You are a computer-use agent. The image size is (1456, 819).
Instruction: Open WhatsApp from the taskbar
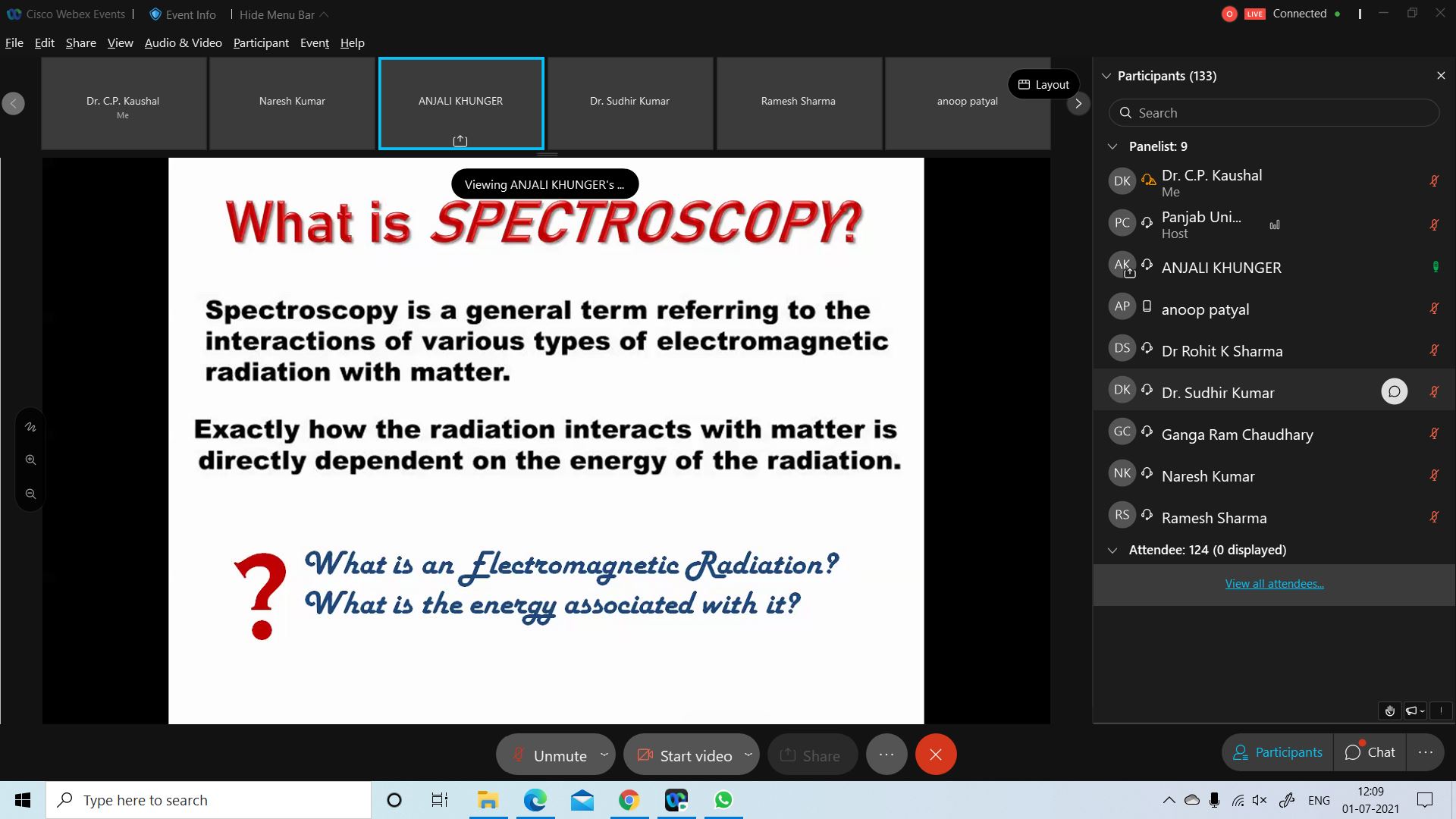tap(723, 800)
